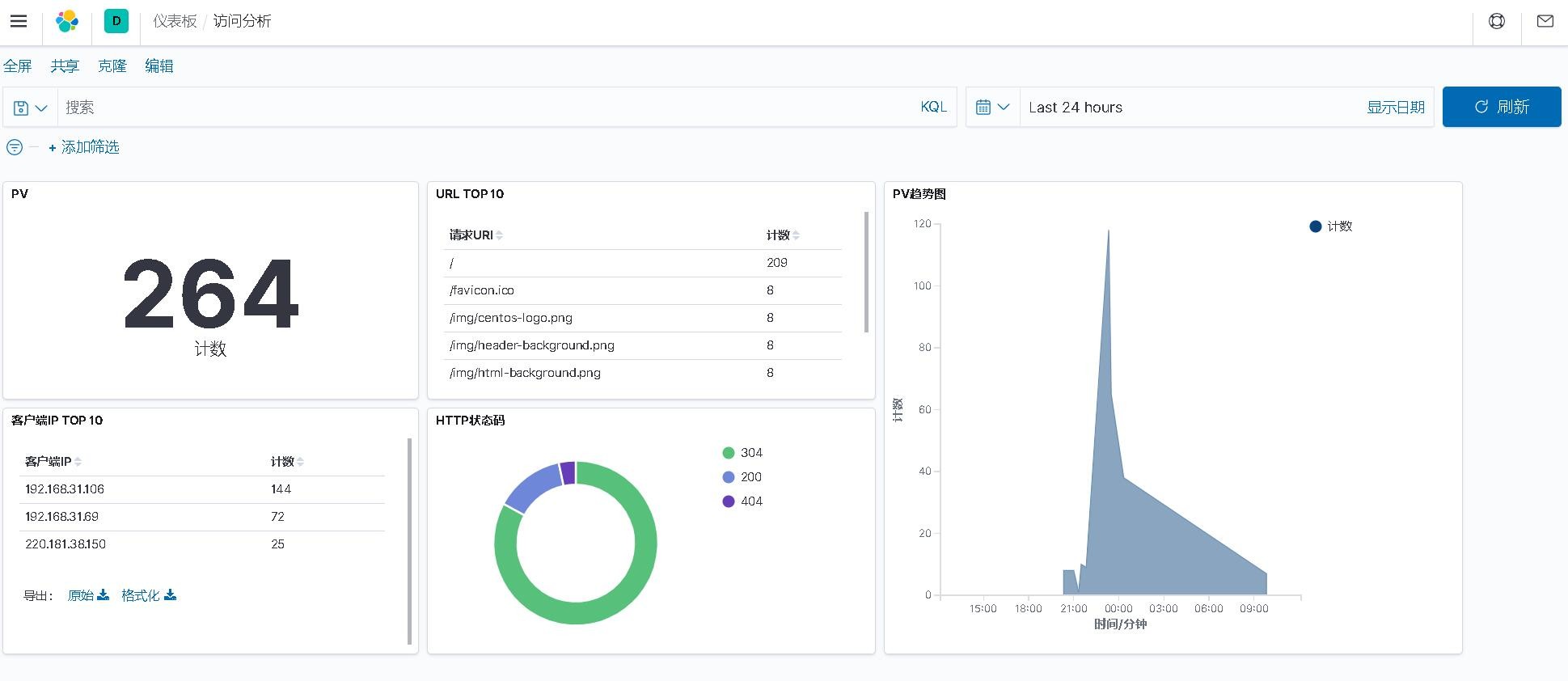Open the calendar quick date menu
Screen dimensions: 1568x681
[x=992, y=107]
